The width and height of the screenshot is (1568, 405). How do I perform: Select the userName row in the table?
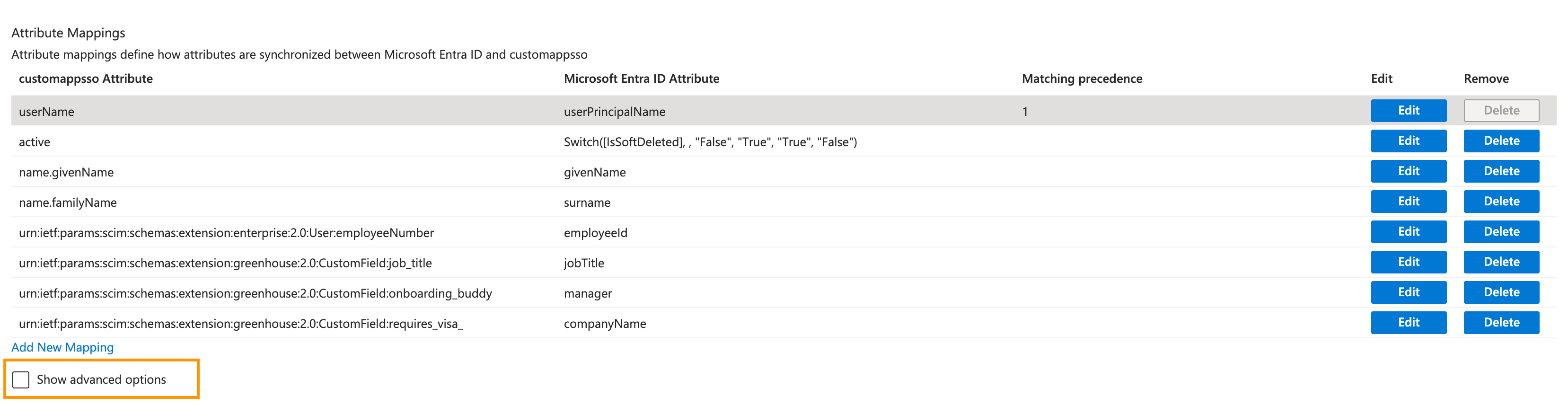pyautogui.click(x=47, y=112)
